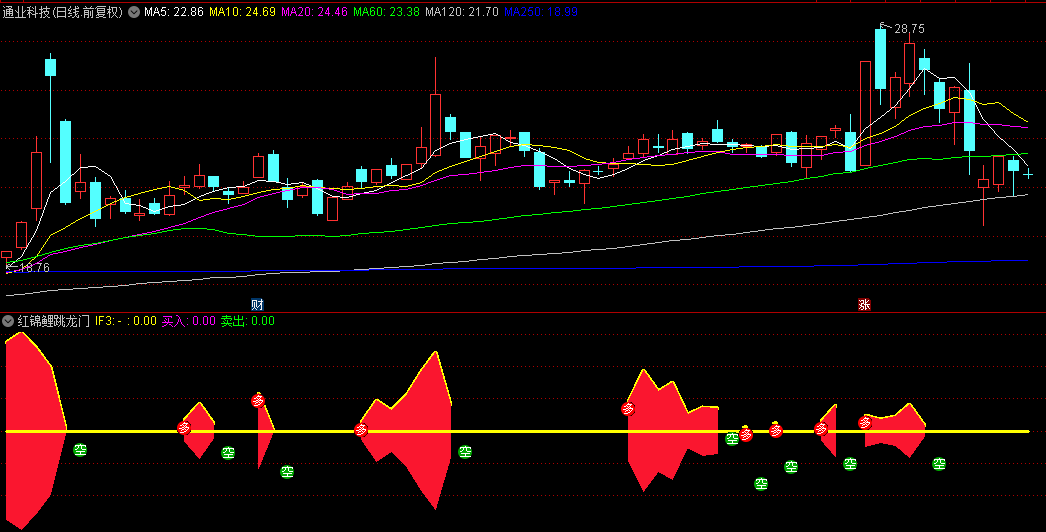Open the dropdown arrow beside 通业科技 title
The width and height of the screenshot is (1046, 532).
[134, 12]
